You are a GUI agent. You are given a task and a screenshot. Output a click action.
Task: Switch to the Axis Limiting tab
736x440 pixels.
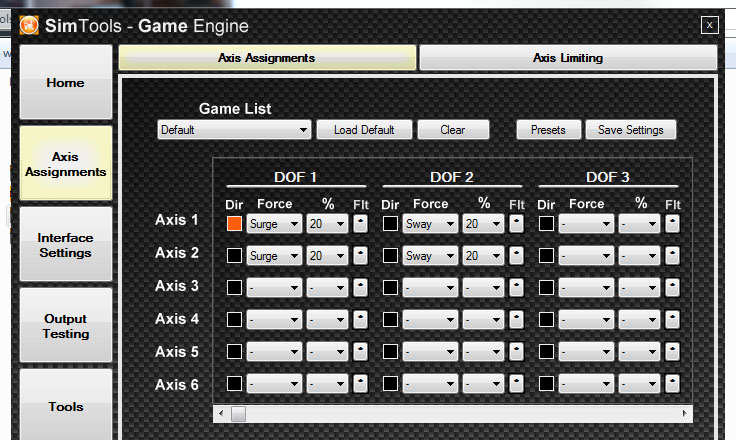pos(568,58)
